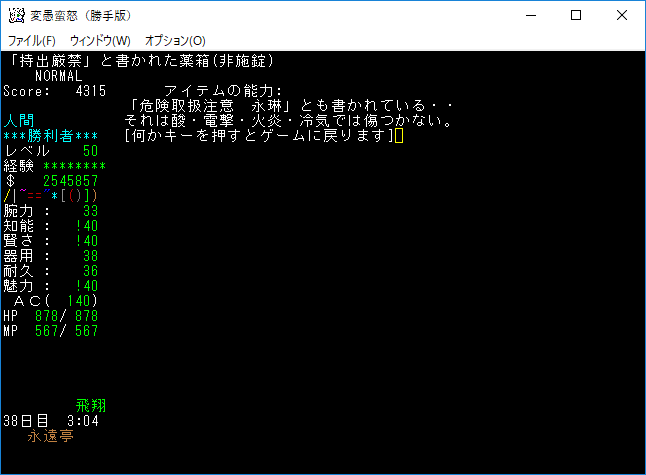The height and width of the screenshot is (475, 646).
Task: Open the ウィンドウ(W) menu
Action: (x=100, y=41)
